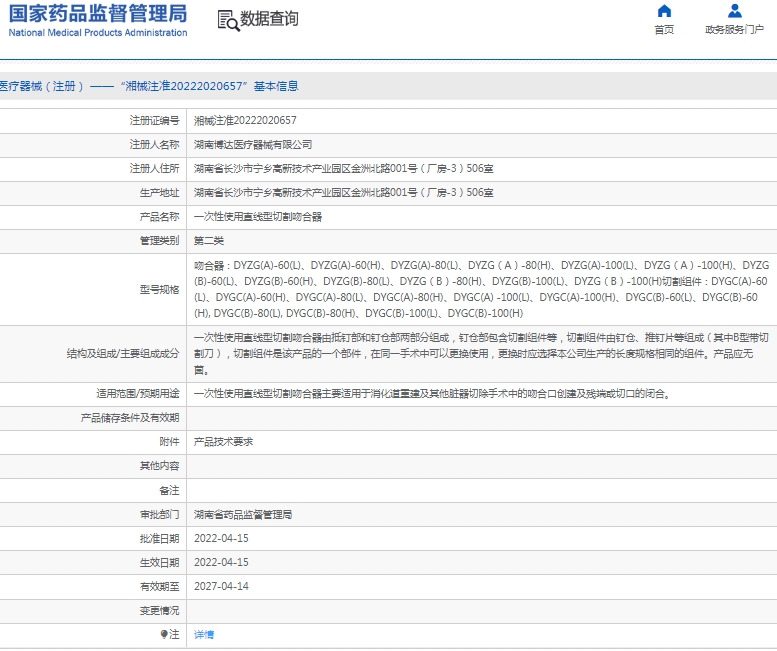Click management category 第二类
777x651 pixels.
(209, 241)
